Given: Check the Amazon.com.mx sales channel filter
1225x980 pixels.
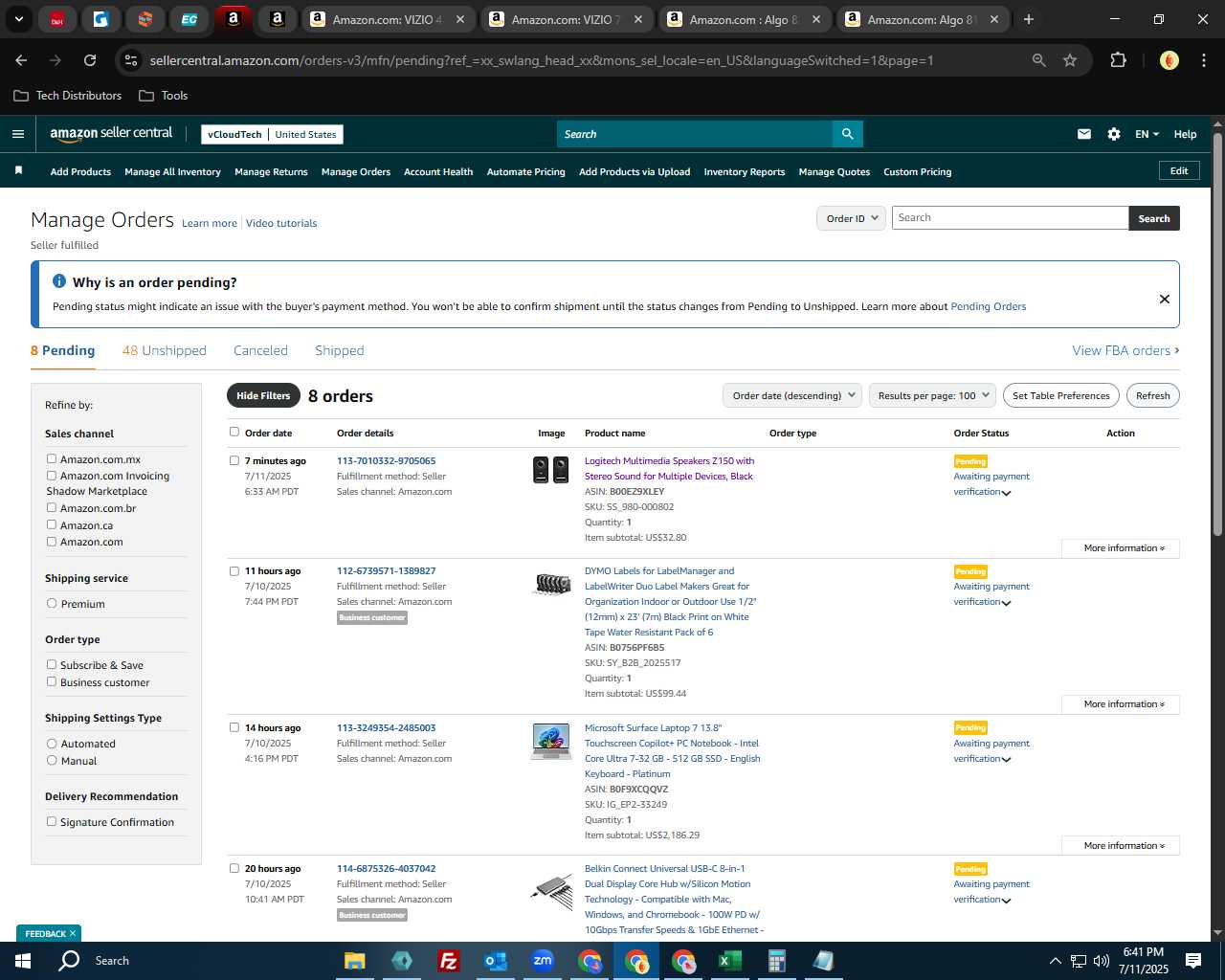Looking at the screenshot, I should (52, 459).
